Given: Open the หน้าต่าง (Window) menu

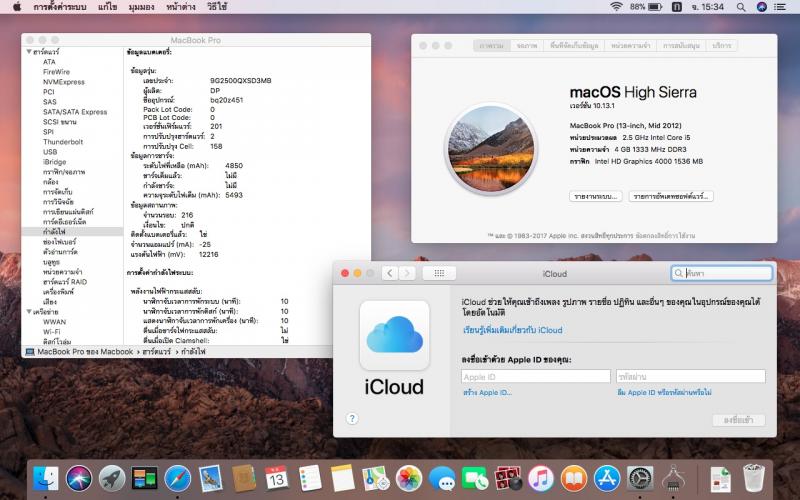Looking at the screenshot, I should 181,7.
